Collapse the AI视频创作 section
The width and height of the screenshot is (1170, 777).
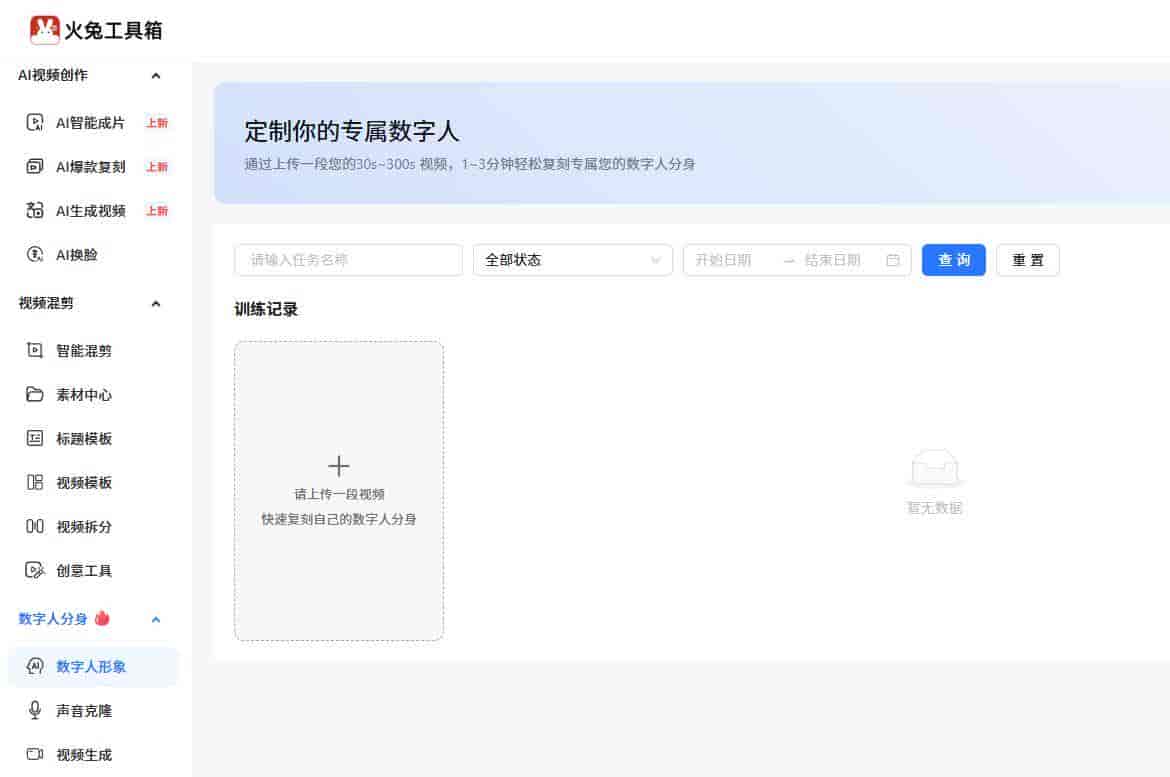pos(155,75)
